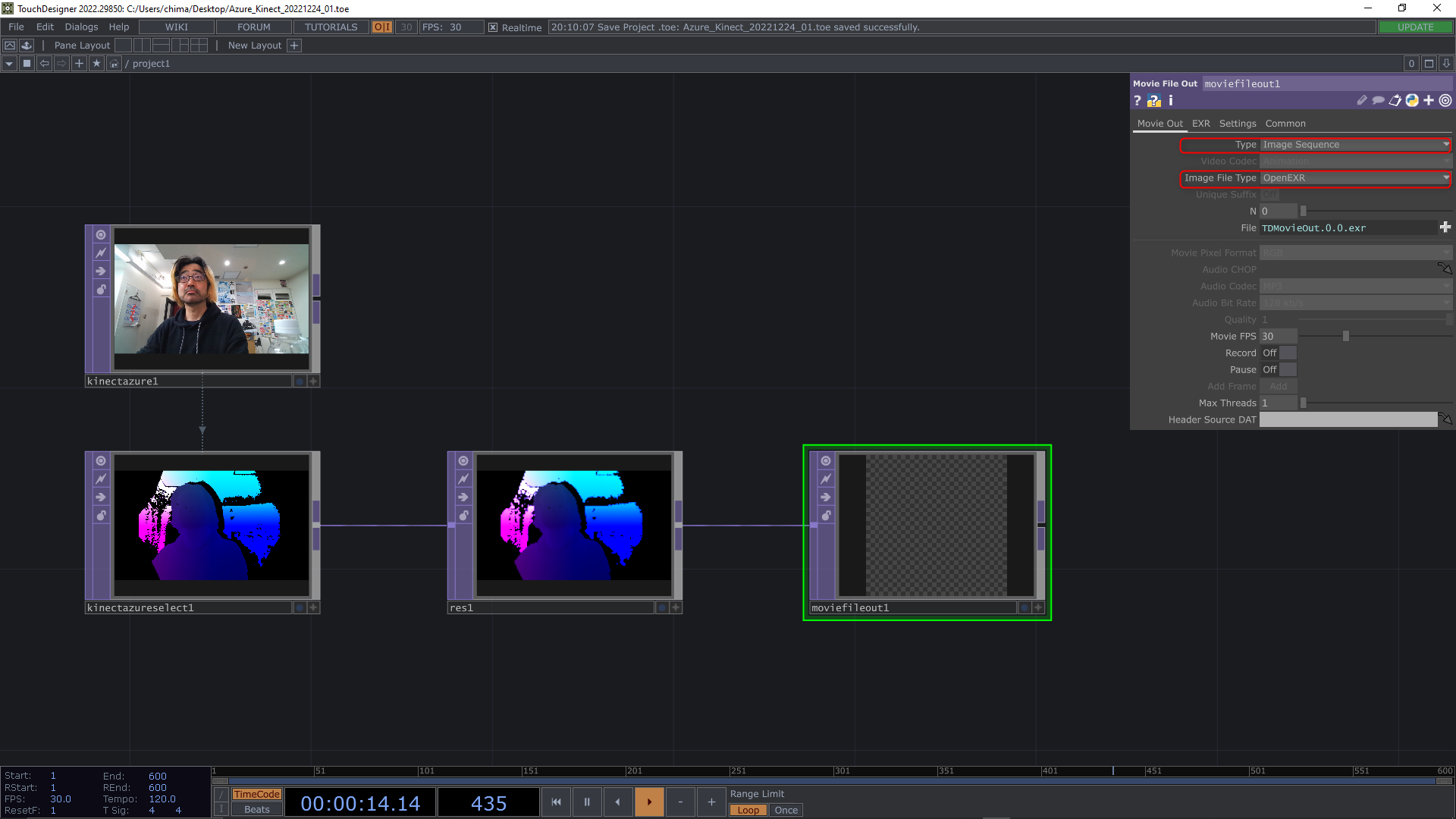Open node help with the question mark icon
The width and height of the screenshot is (1456, 819).
click(x=1137, y=100)
